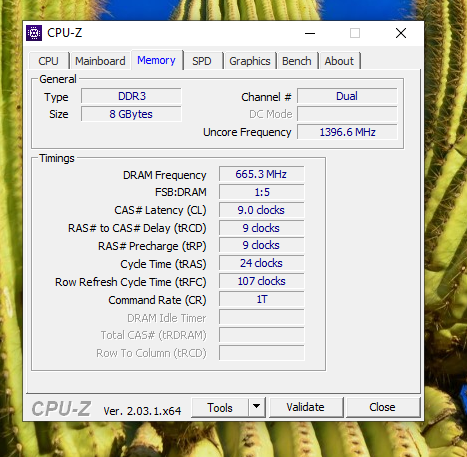Select the DDR3 type value field
The image size is (467, 457).
point(131,96)
